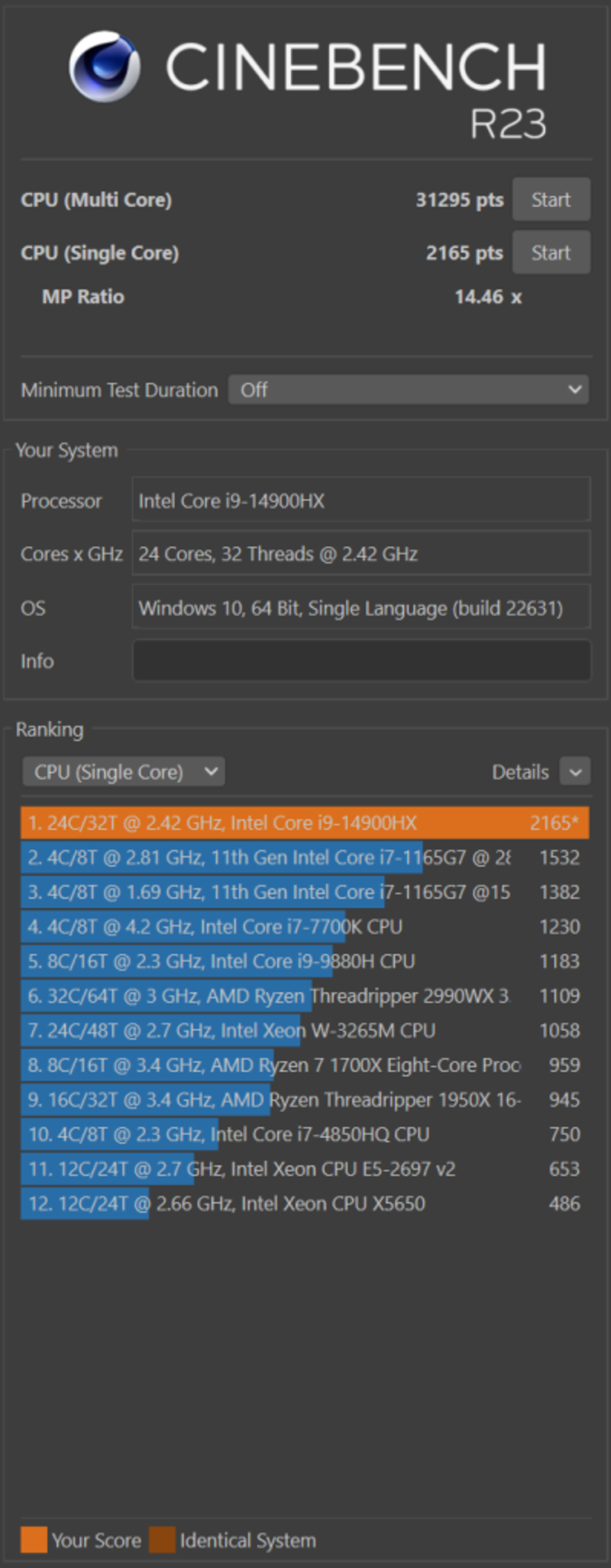
Task: Select ranking row 6 Threadripper 2990WX
Action: coord(305,996)
